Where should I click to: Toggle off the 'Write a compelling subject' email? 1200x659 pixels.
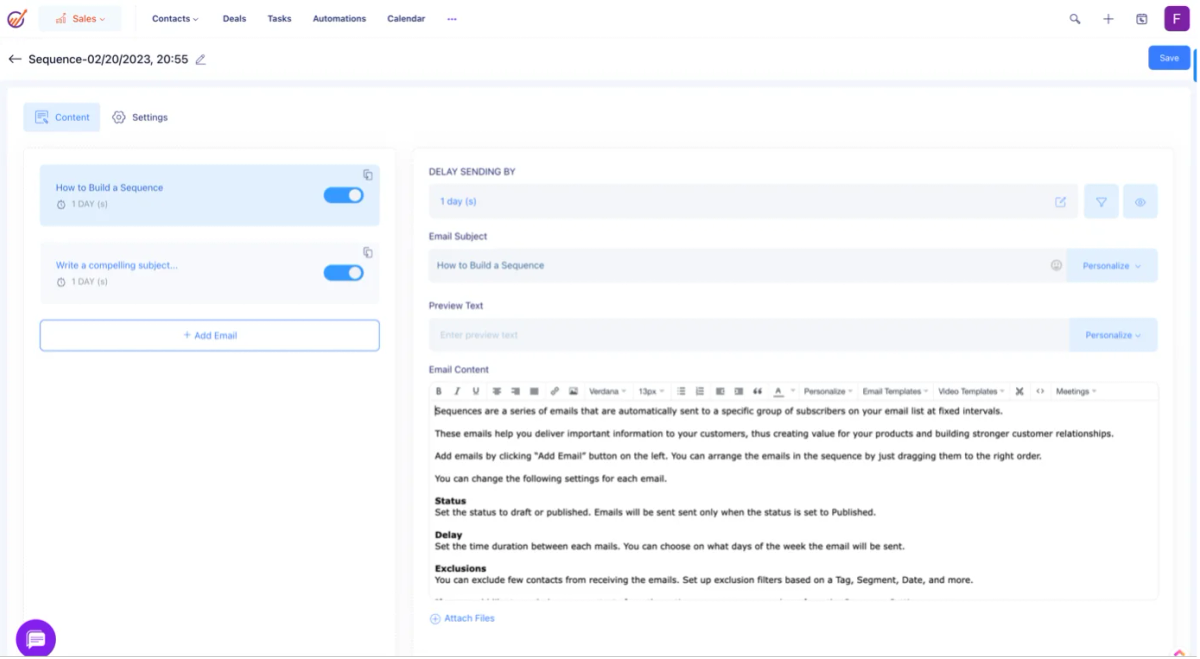pos(343,273)
